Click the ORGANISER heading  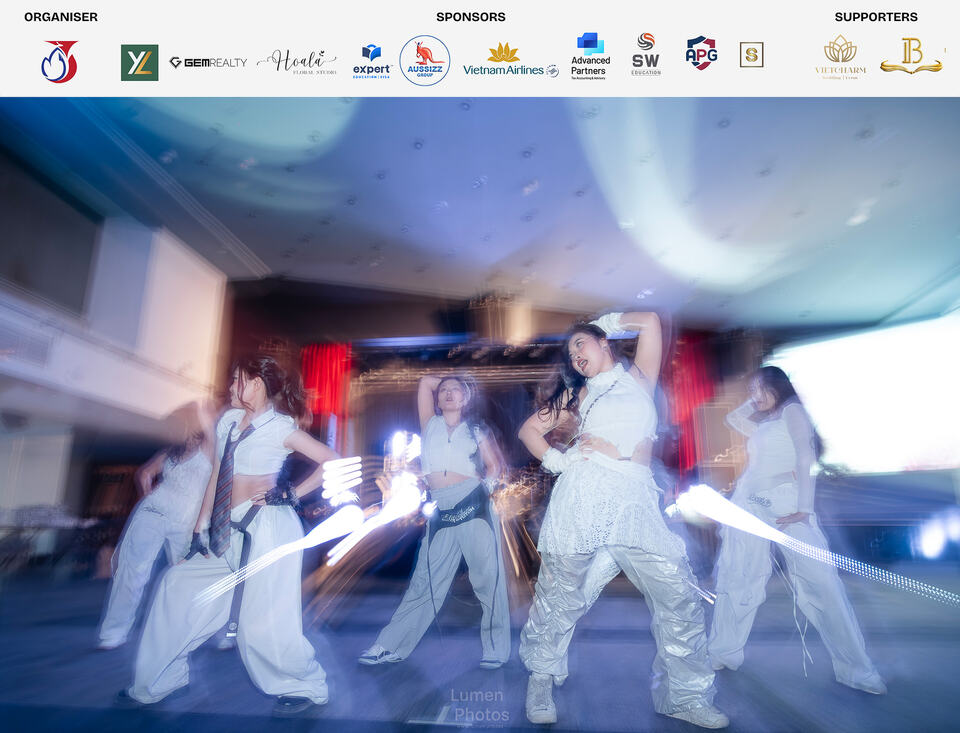click(x=61, y=17)
